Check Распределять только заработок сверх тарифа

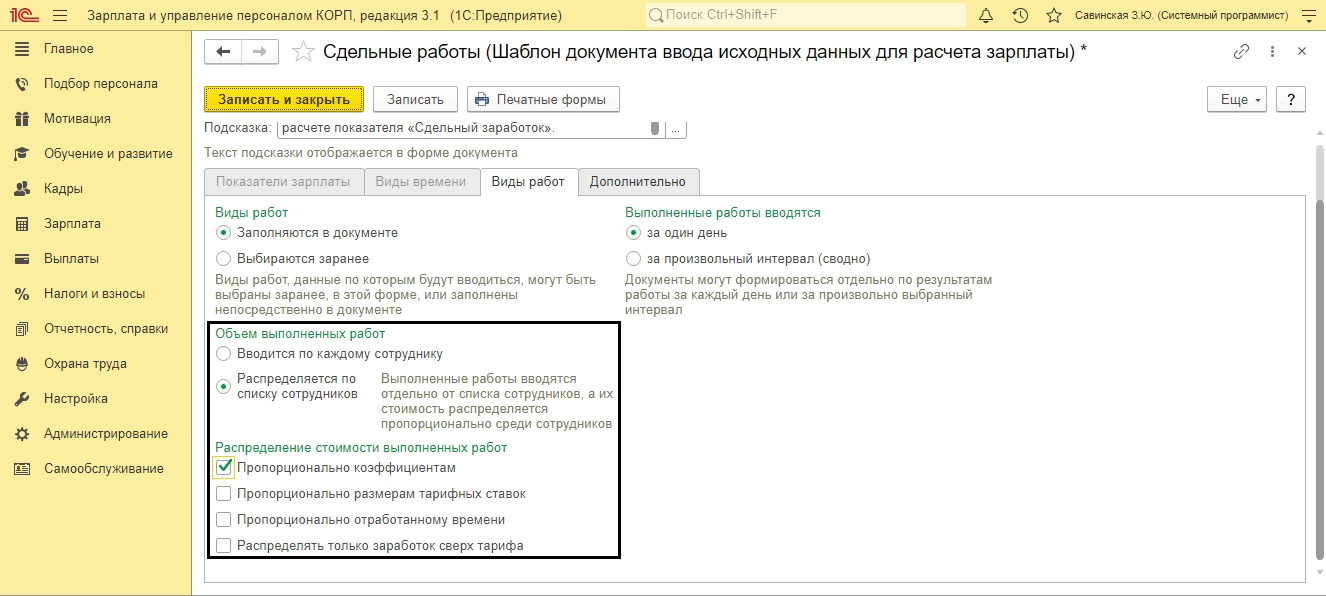point(224,546)
